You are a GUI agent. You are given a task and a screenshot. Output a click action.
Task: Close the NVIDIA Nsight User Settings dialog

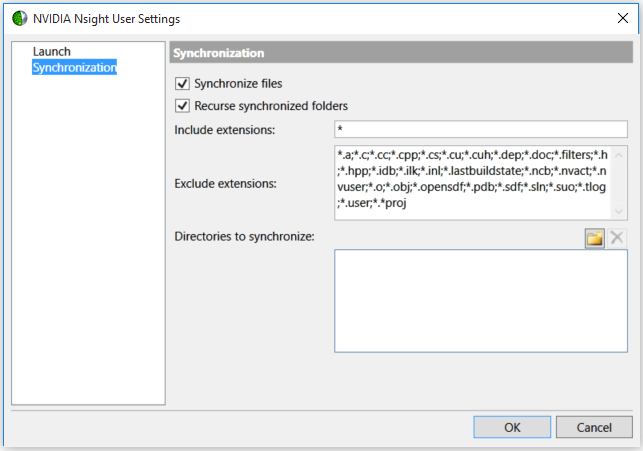(x=623, y=18)
